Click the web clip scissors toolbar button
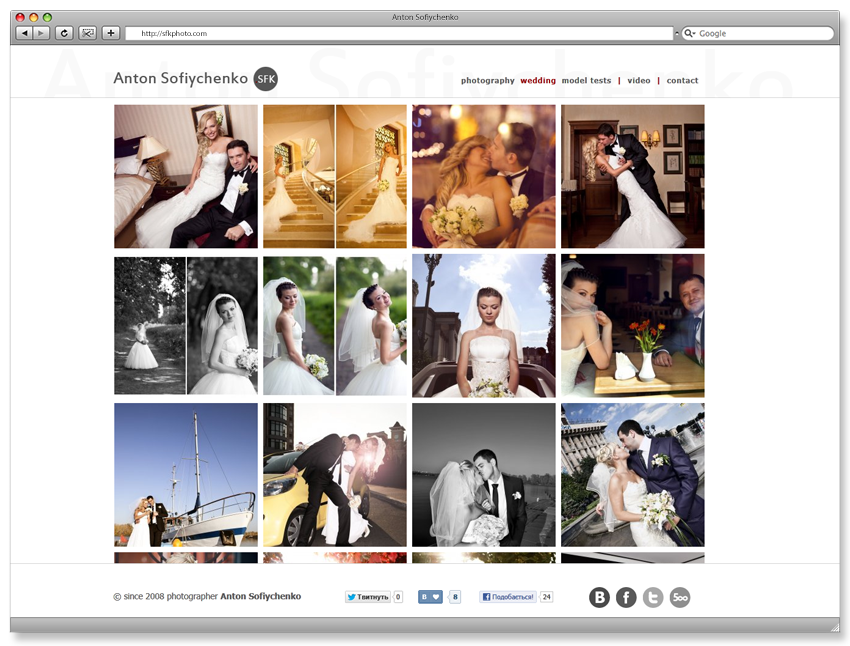The height and width of the screenshot is (646, 850). click(87, 33)
